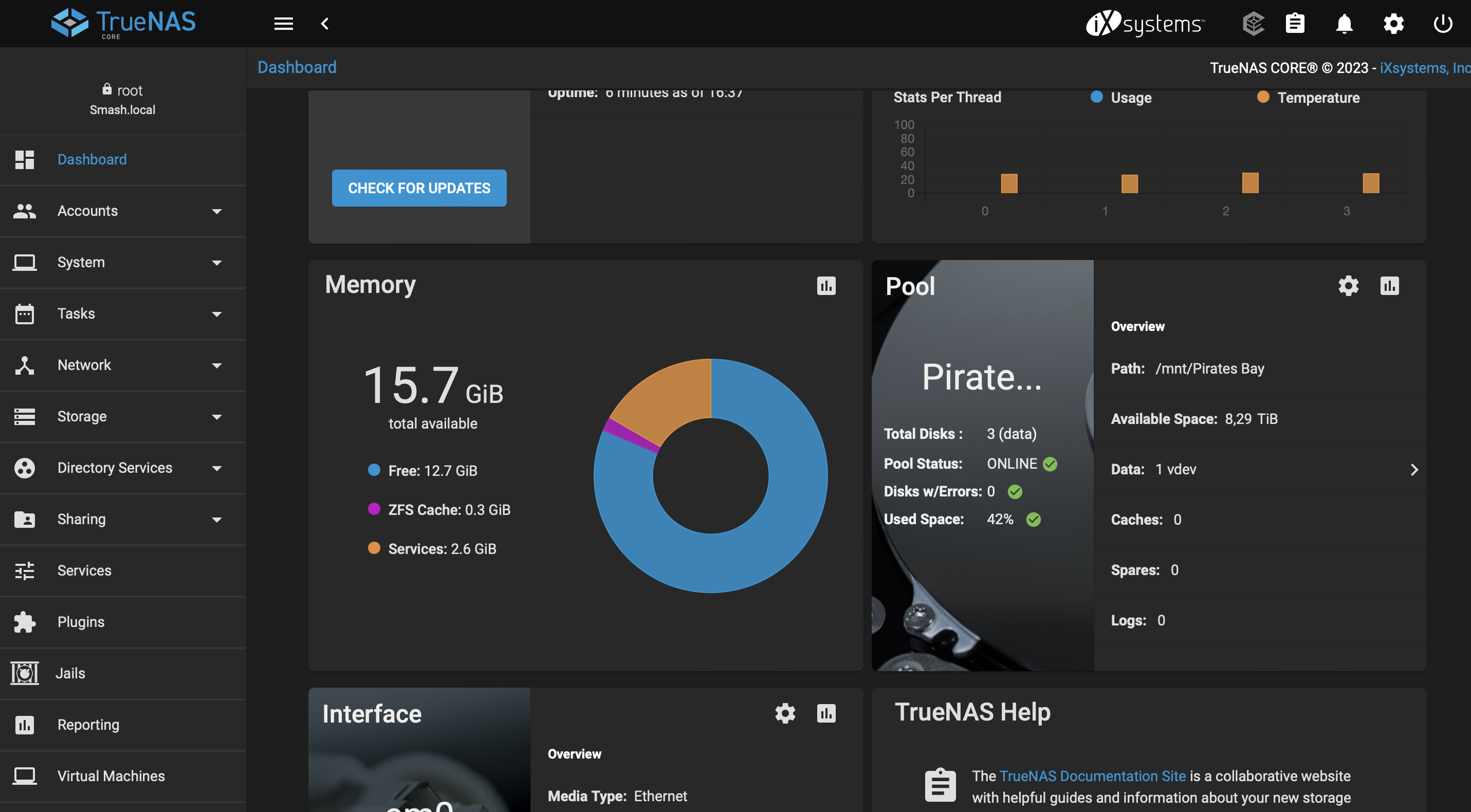Open Interface widget reports chart icon
This screenshot has height=812, width=1471.
826,713
